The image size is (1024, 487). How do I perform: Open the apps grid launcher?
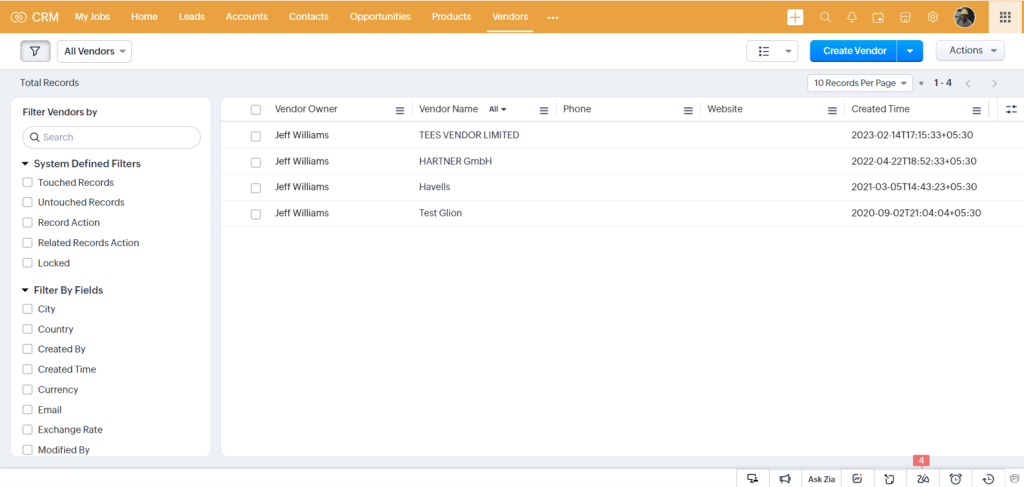[x=1005, y=17]
